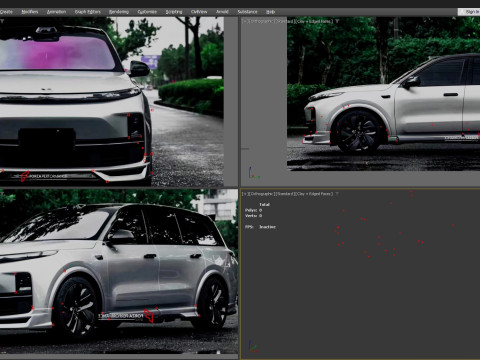
Task: Click the Verts: 0 statistic text
Action: (254, 216)
